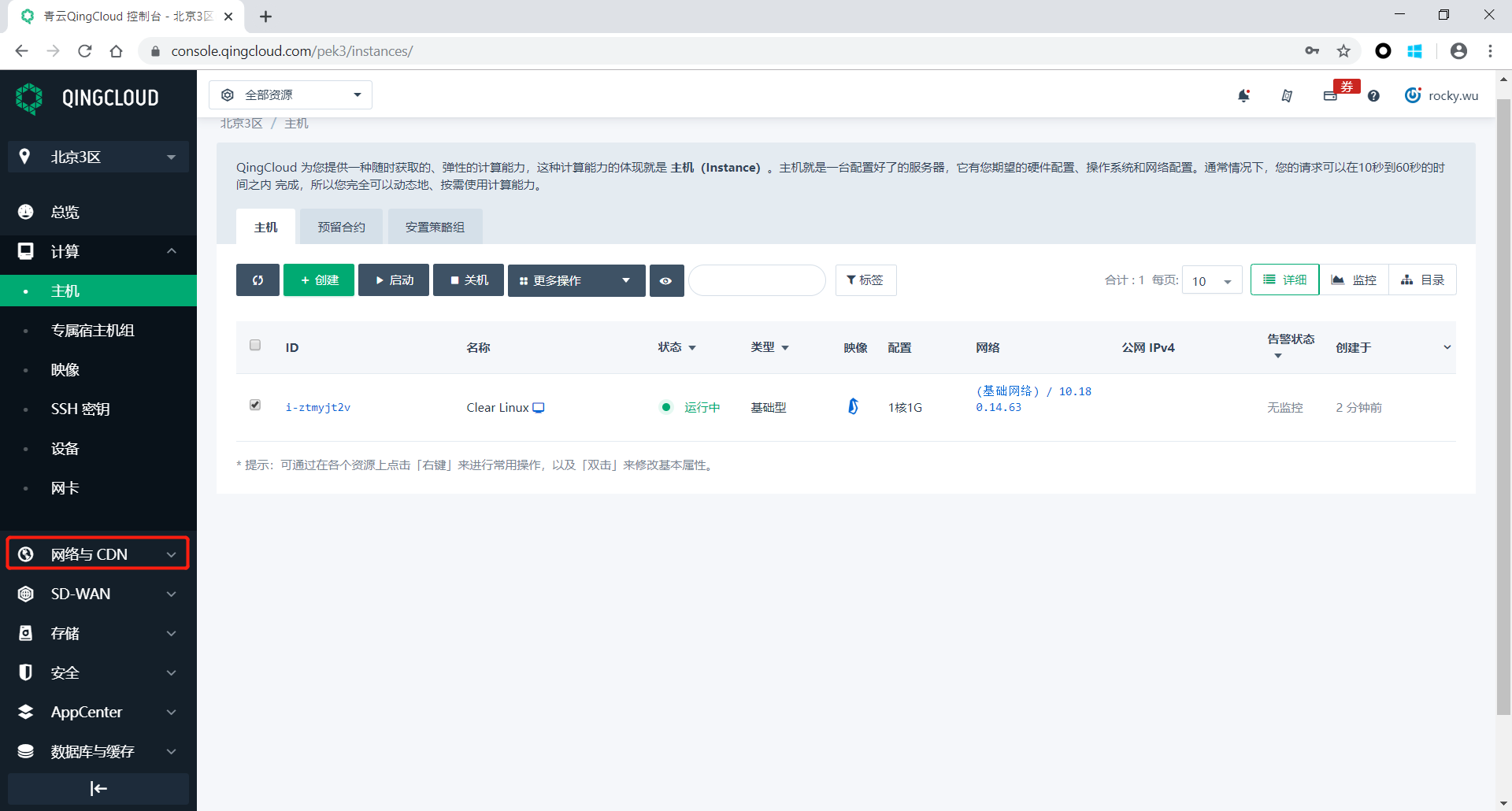Image resolution: width=1512 pixels, height=811 pixels.
Task: Collapse sidebar with the arrow button
Action: [98, 788]
